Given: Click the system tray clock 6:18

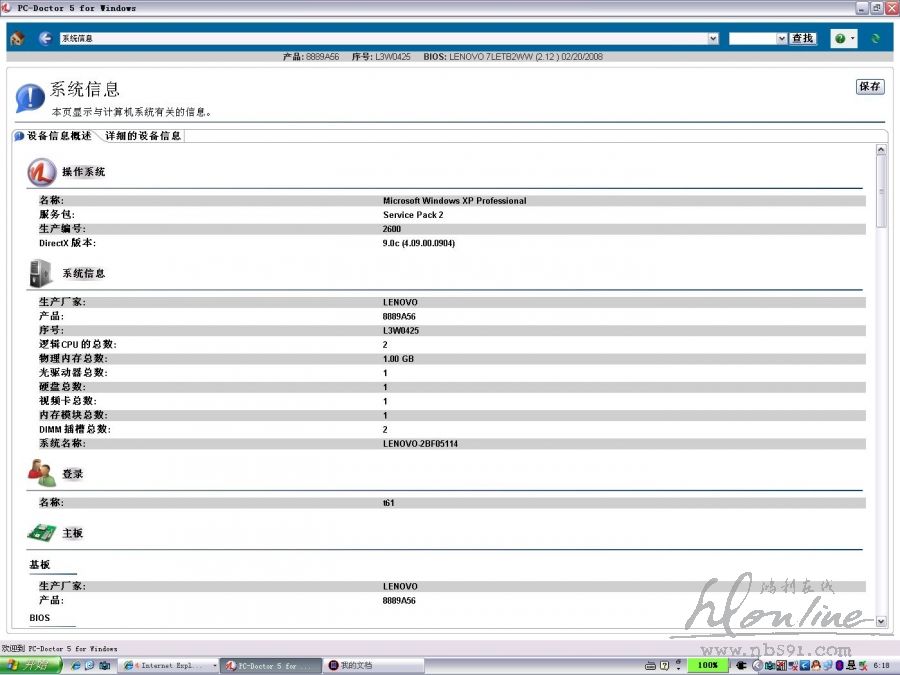Looking at the screenshot, I should coord(882,666).
